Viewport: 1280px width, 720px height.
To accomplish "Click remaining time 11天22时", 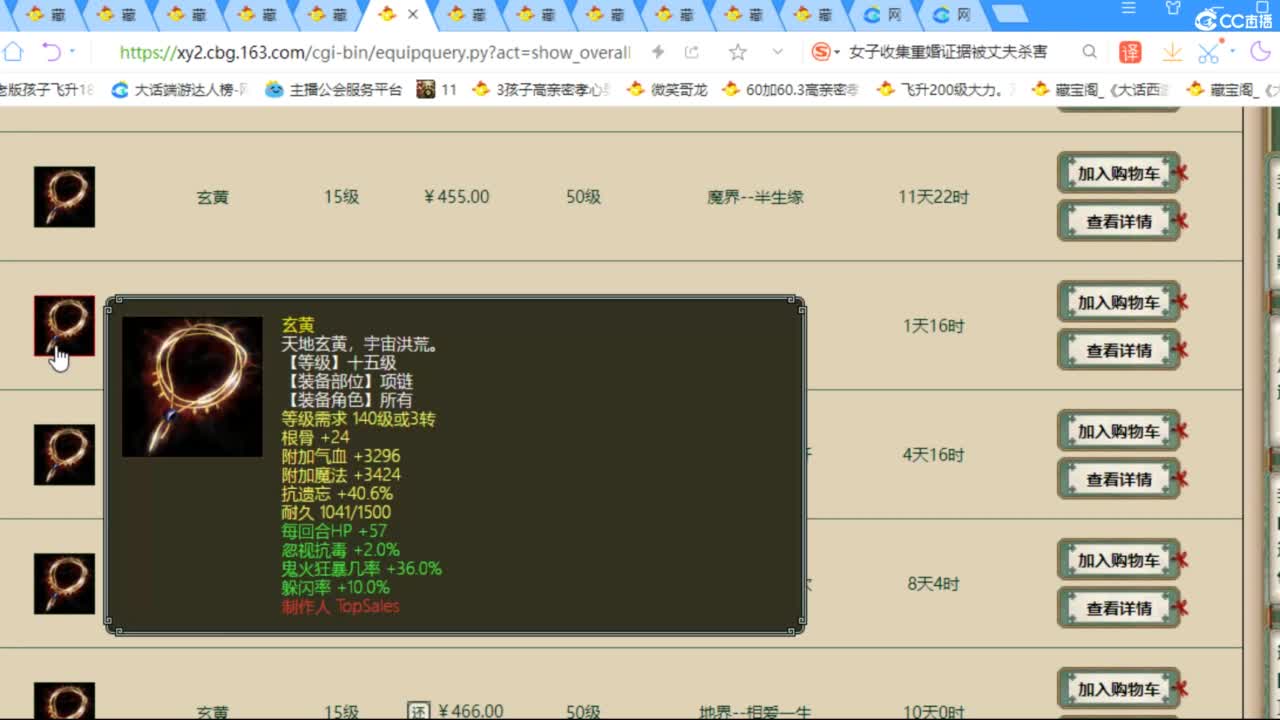I will 933,197.
